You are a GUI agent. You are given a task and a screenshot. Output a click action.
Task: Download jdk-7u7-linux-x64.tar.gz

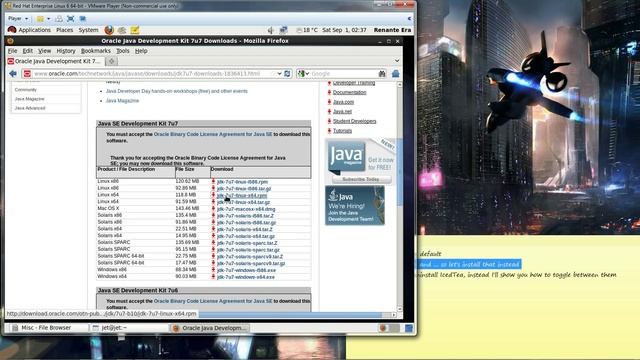(243, 202)
